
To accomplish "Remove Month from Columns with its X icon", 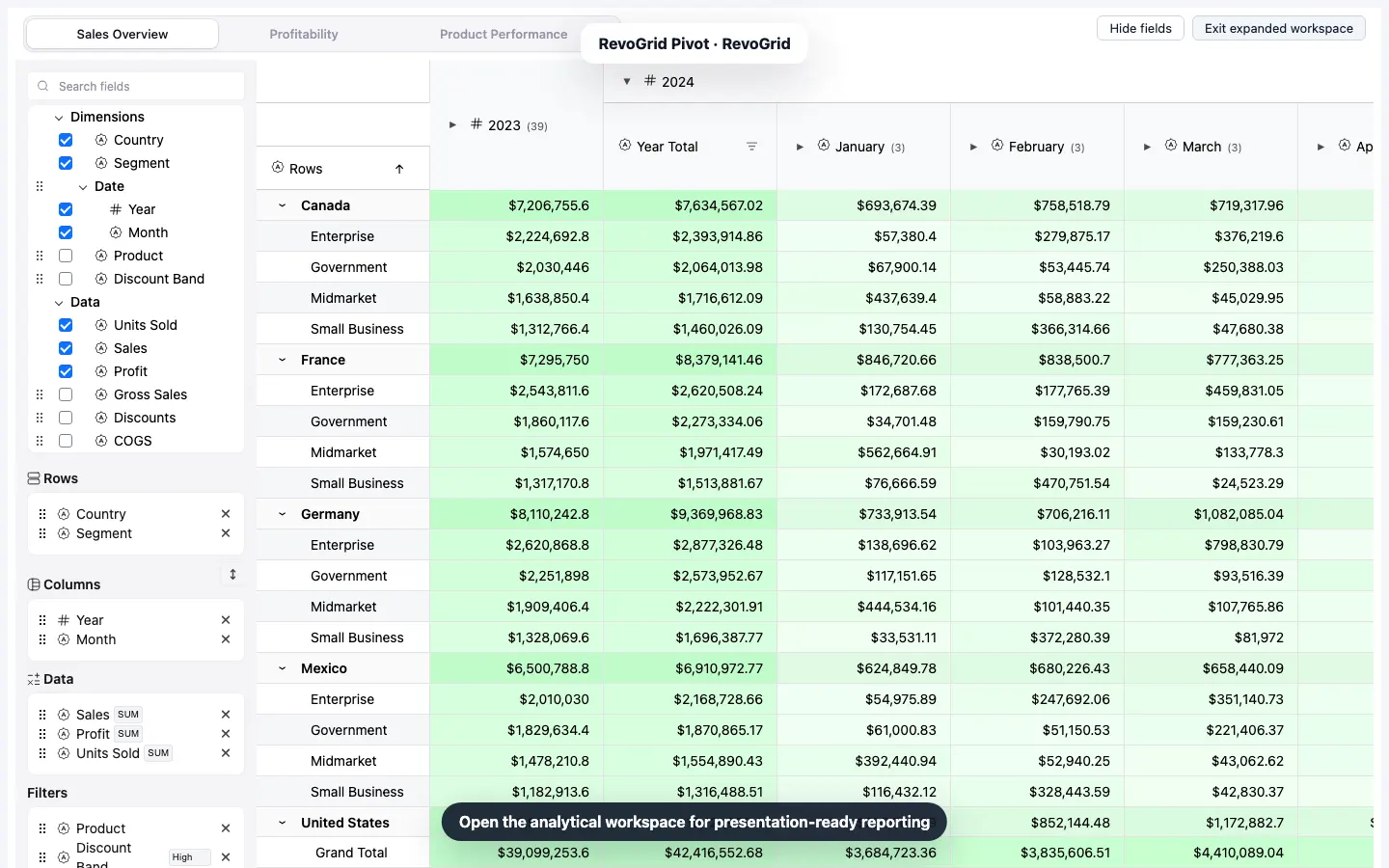I will 226,639.
